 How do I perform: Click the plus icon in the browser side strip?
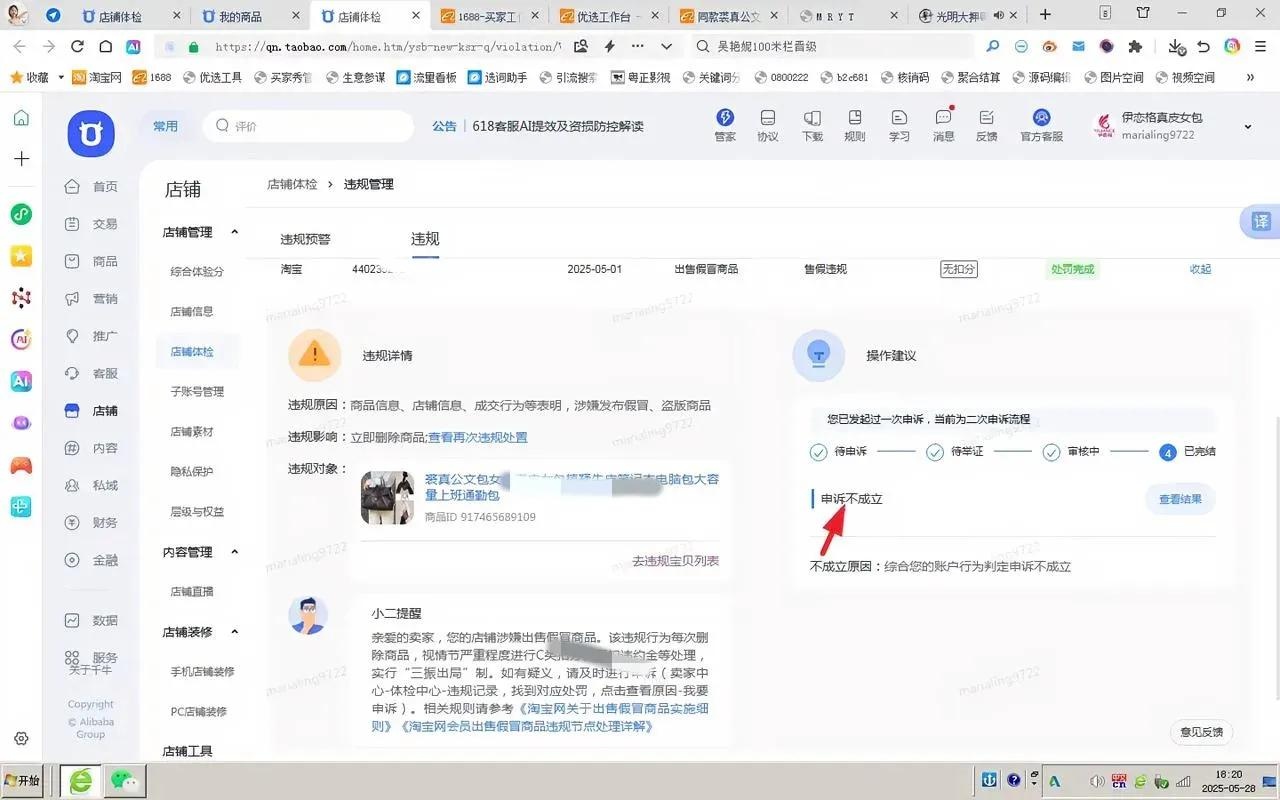point(21,158)
